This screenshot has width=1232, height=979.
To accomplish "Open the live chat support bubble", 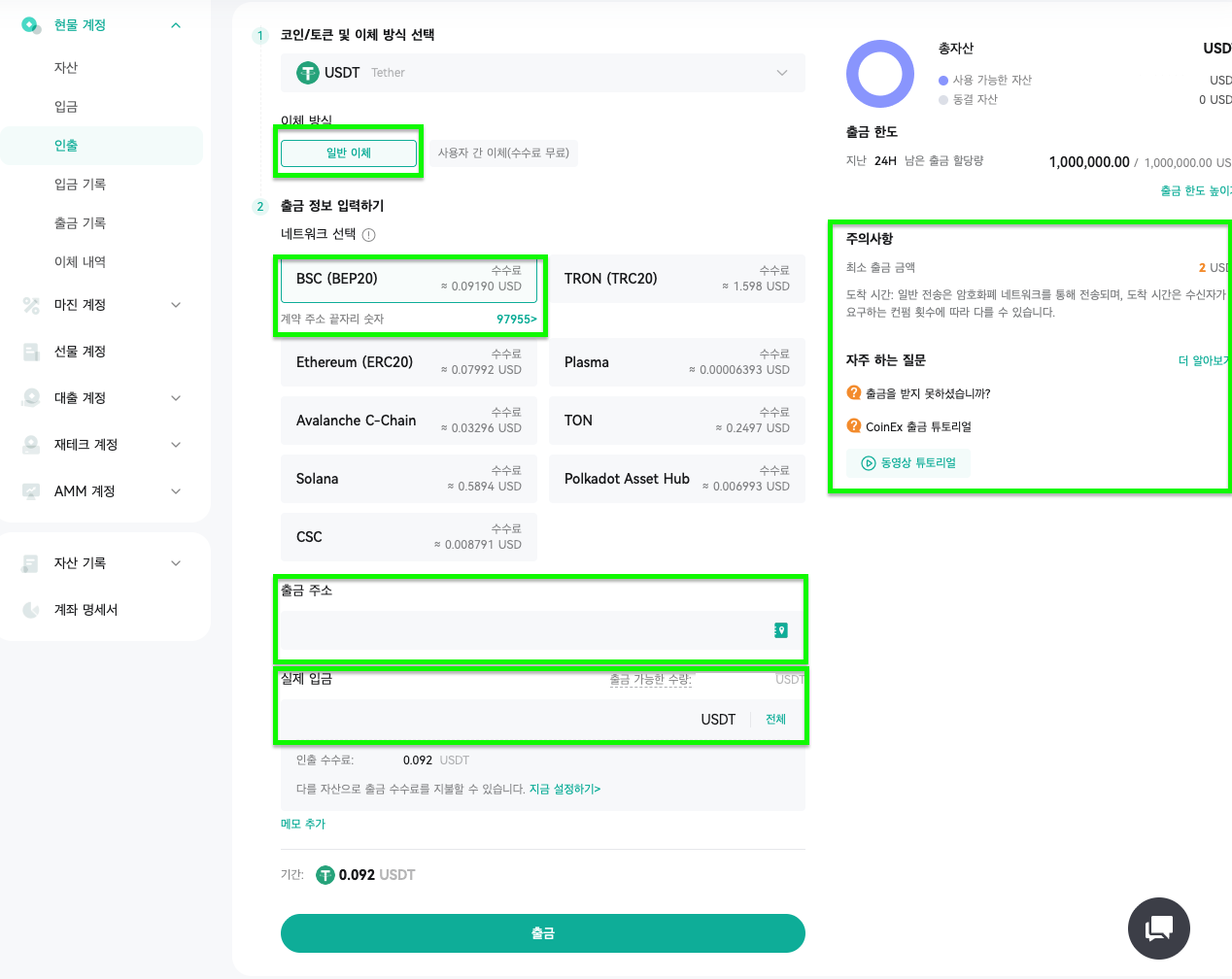I will [1158, 928].
